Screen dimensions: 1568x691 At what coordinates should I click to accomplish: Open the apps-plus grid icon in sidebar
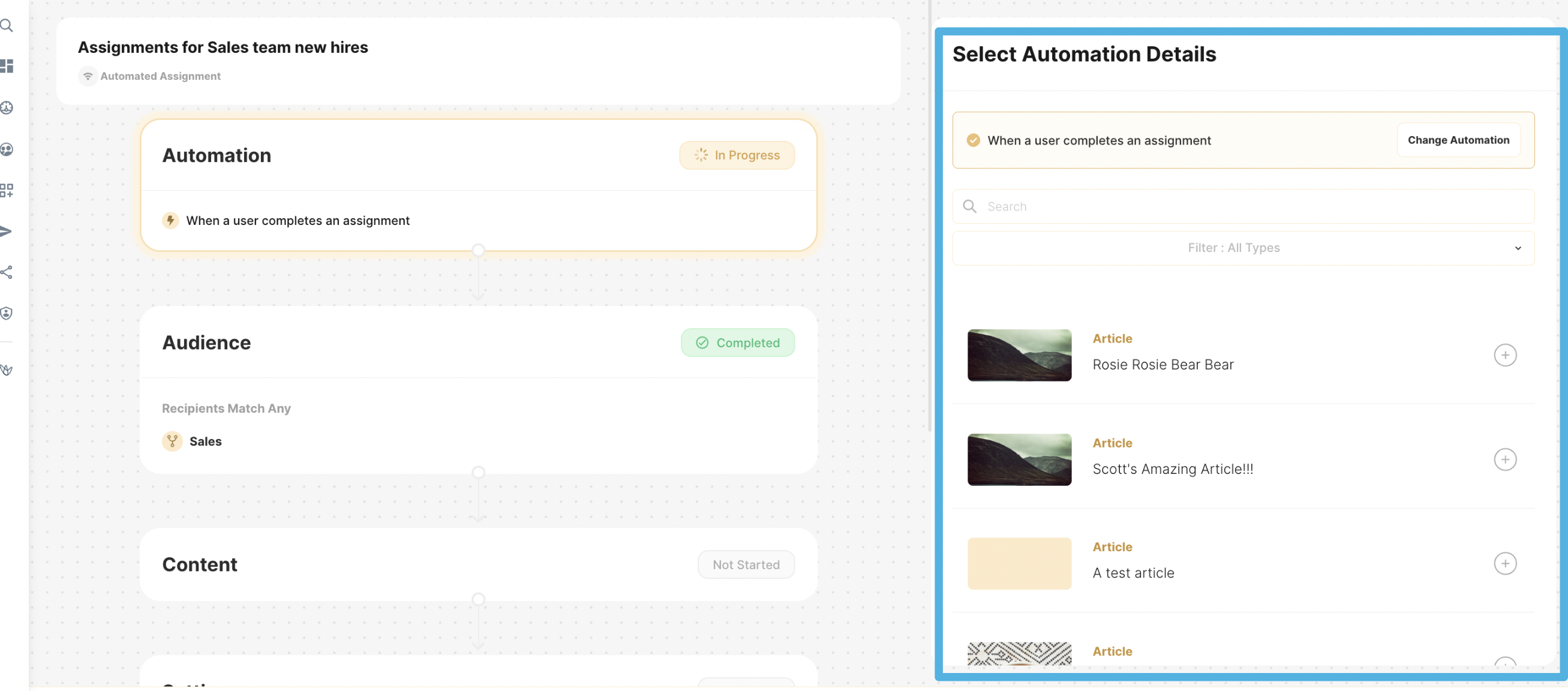(x=7, y=190)
